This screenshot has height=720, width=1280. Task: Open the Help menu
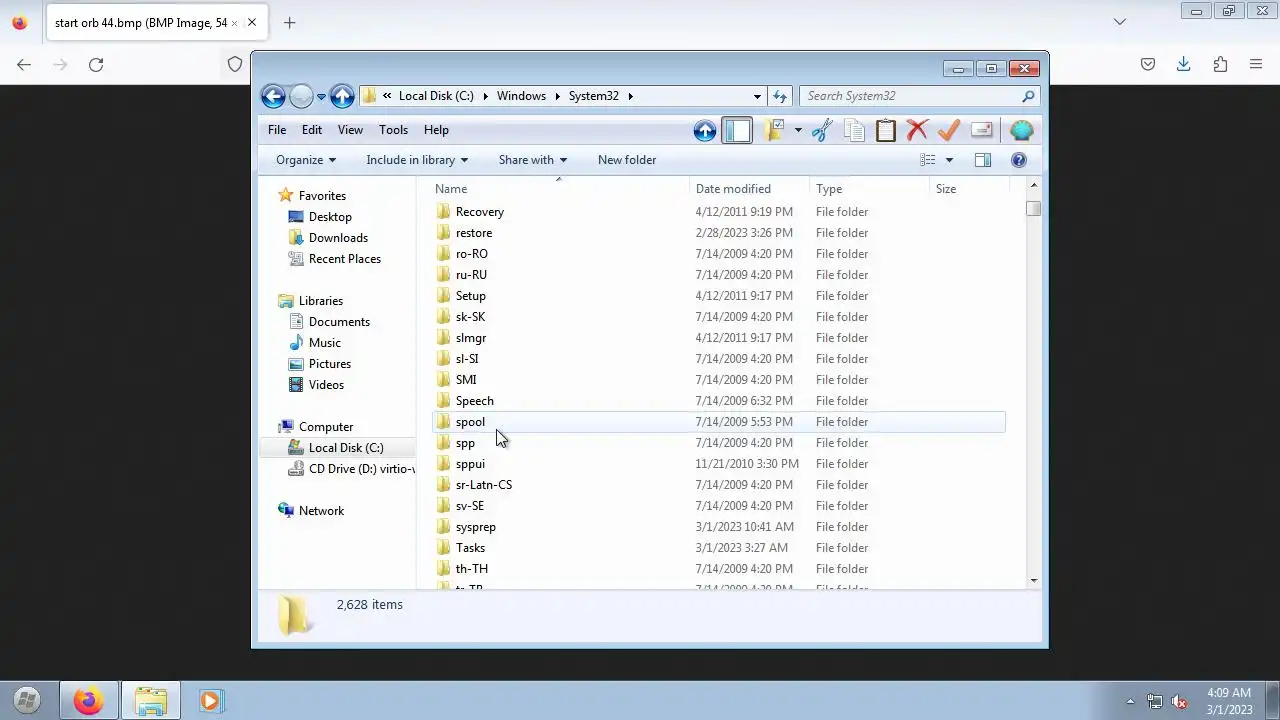coord(436,130)
